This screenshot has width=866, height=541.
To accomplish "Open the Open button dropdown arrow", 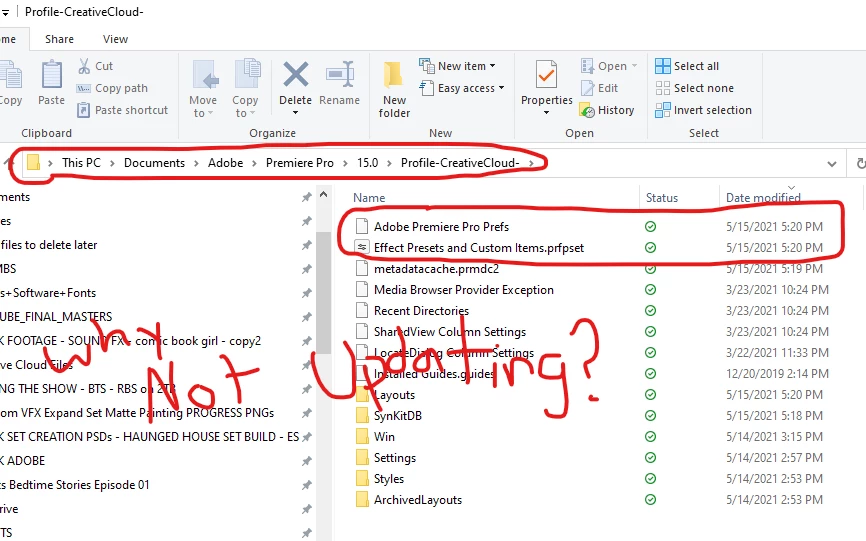I will coord(635,66).
